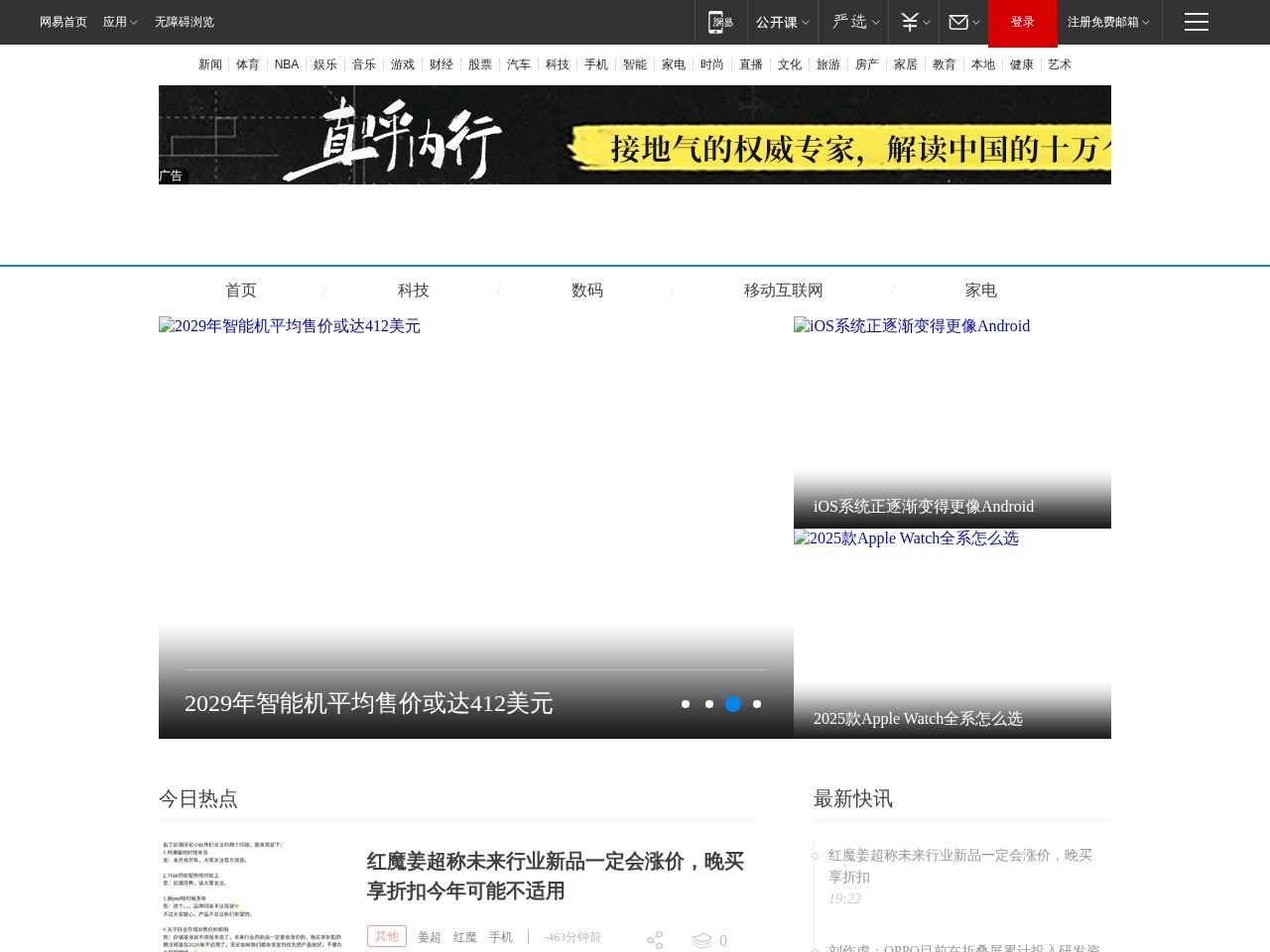
Task: Expand the 应用 dropdown
Action: click(119, 22)
